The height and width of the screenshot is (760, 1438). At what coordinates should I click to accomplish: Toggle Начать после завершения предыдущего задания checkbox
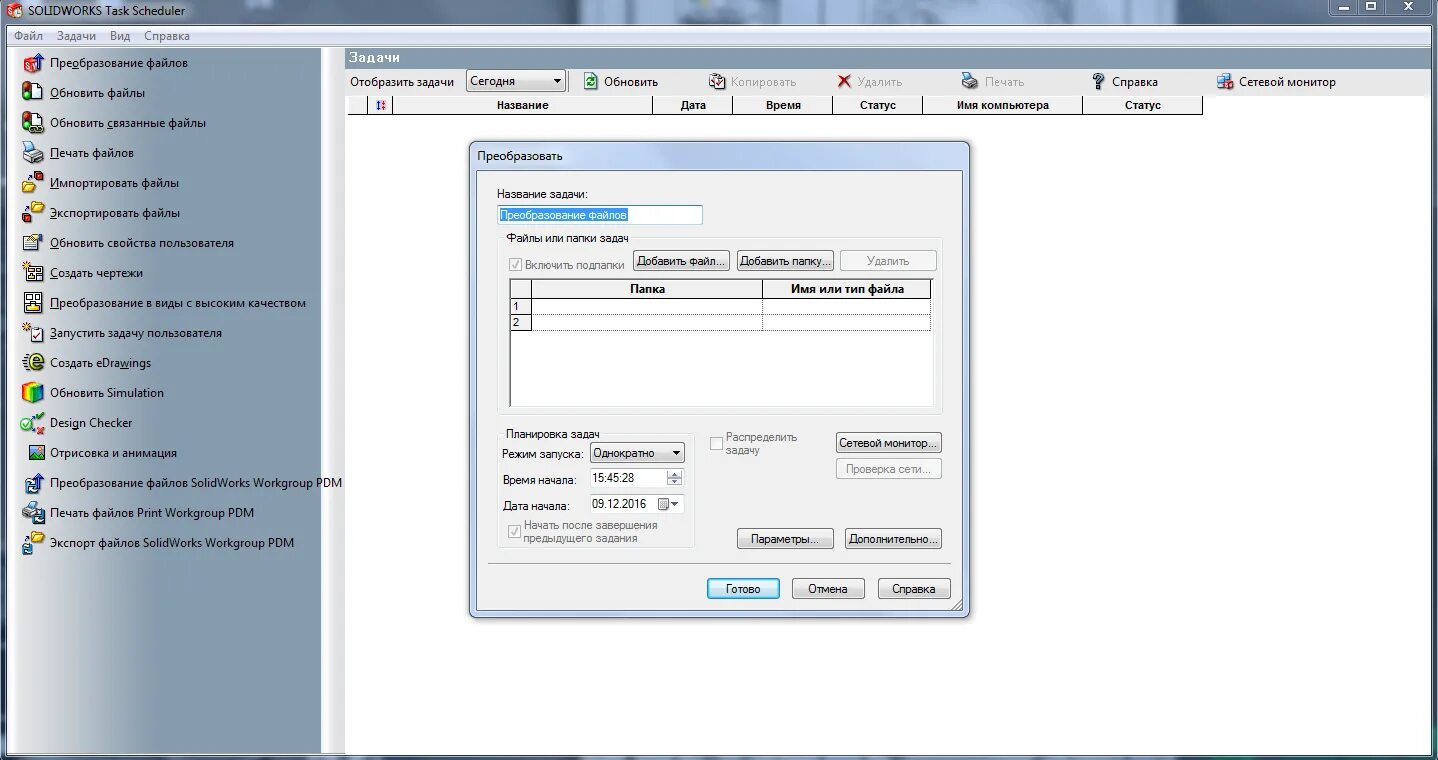click(x=515, y=532)
